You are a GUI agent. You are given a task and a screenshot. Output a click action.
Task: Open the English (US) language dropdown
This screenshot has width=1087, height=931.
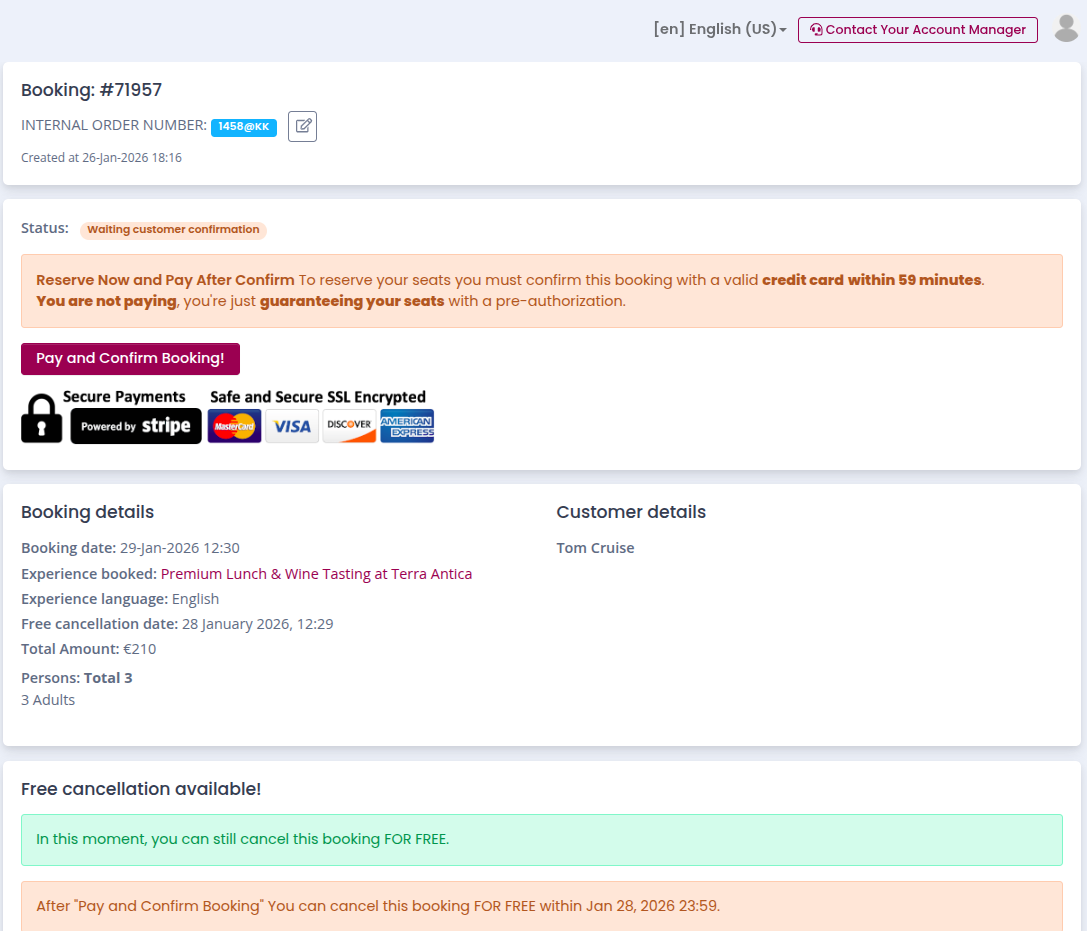click(719, 30)
